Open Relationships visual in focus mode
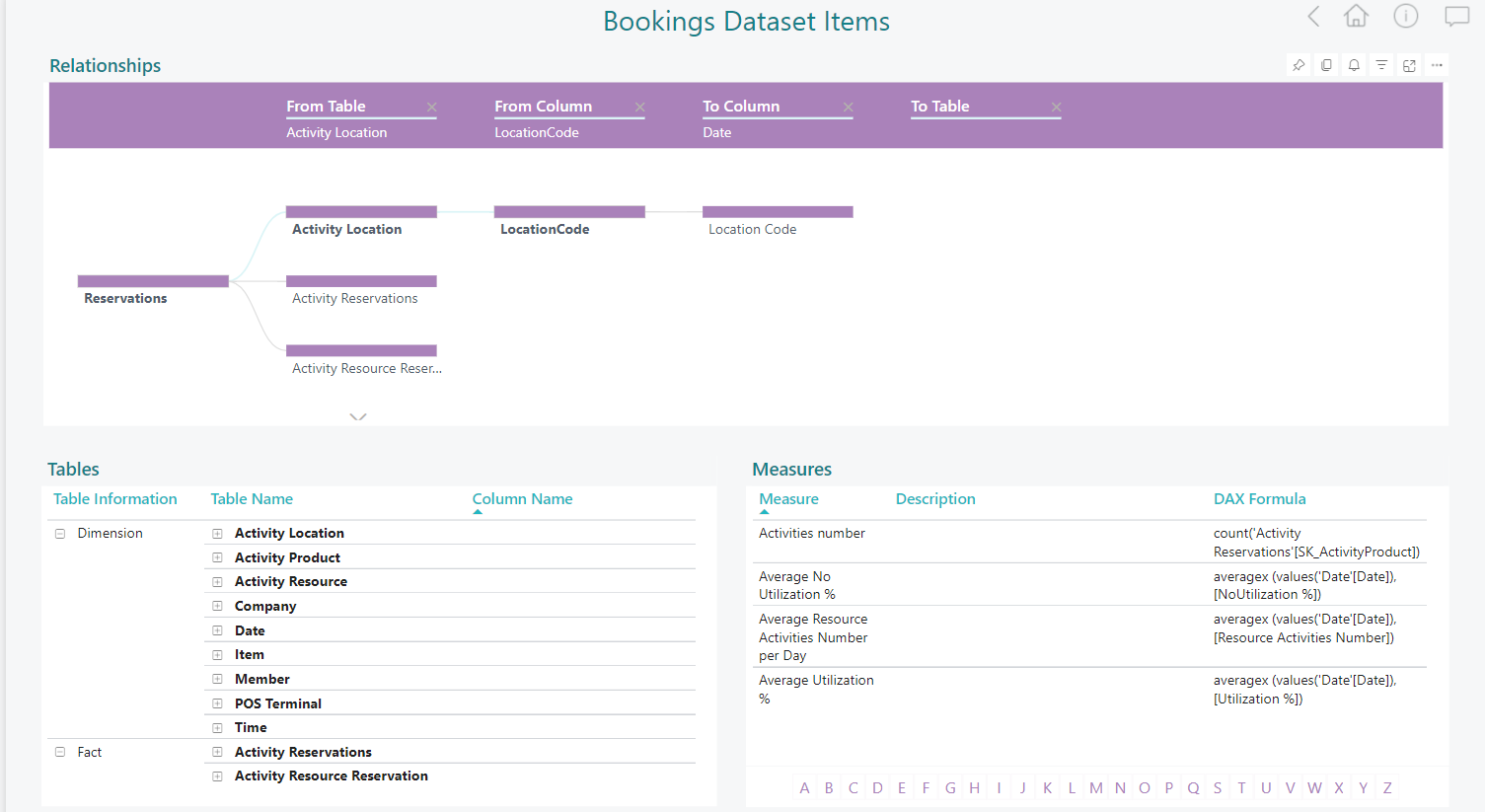Screen dimensions: 1485x812 (1409, 65)
